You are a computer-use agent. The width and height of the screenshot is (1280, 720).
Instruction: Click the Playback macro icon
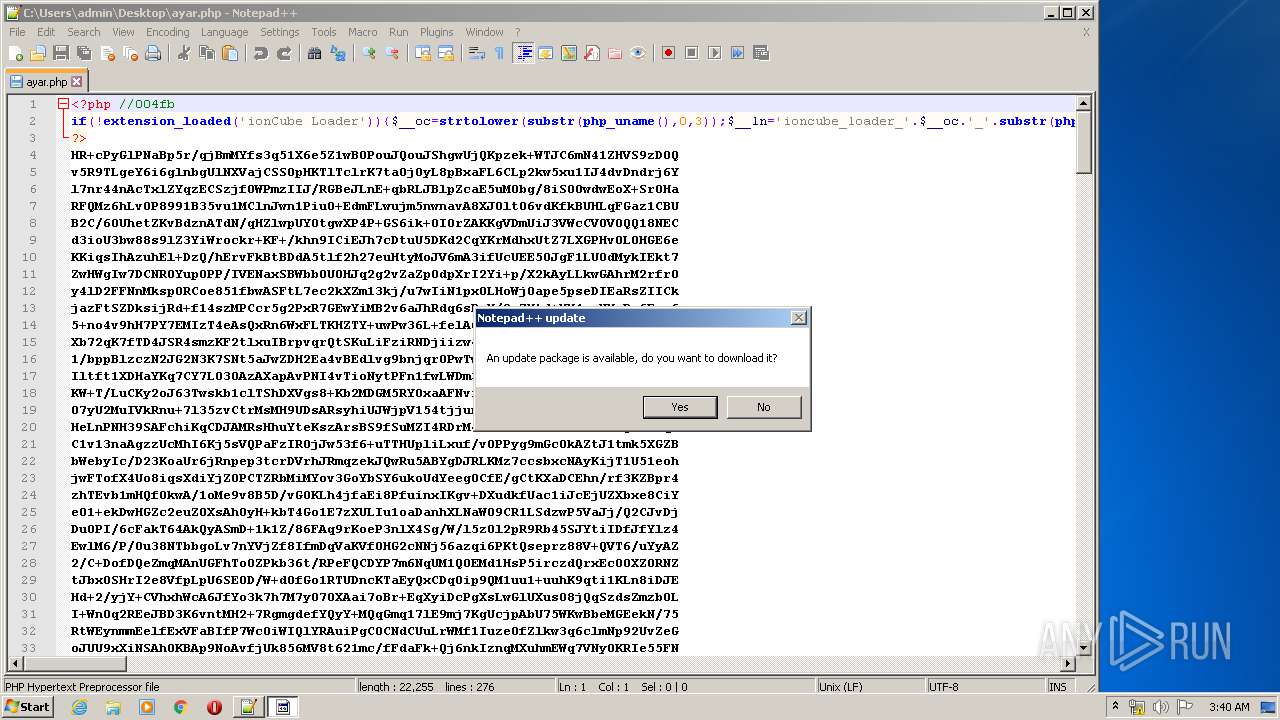coord(714,53)
